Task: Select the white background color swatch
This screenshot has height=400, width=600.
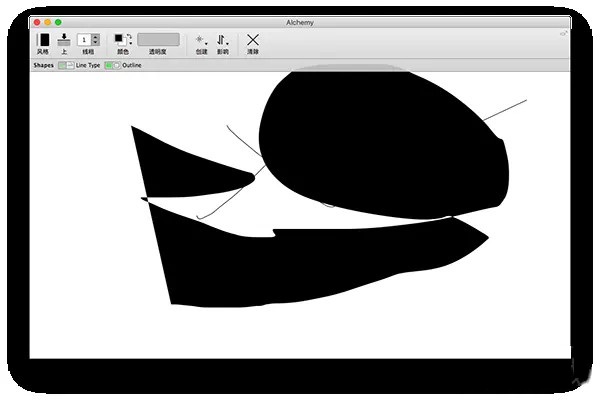Action: pyautogui.click(x=124, y=43)
